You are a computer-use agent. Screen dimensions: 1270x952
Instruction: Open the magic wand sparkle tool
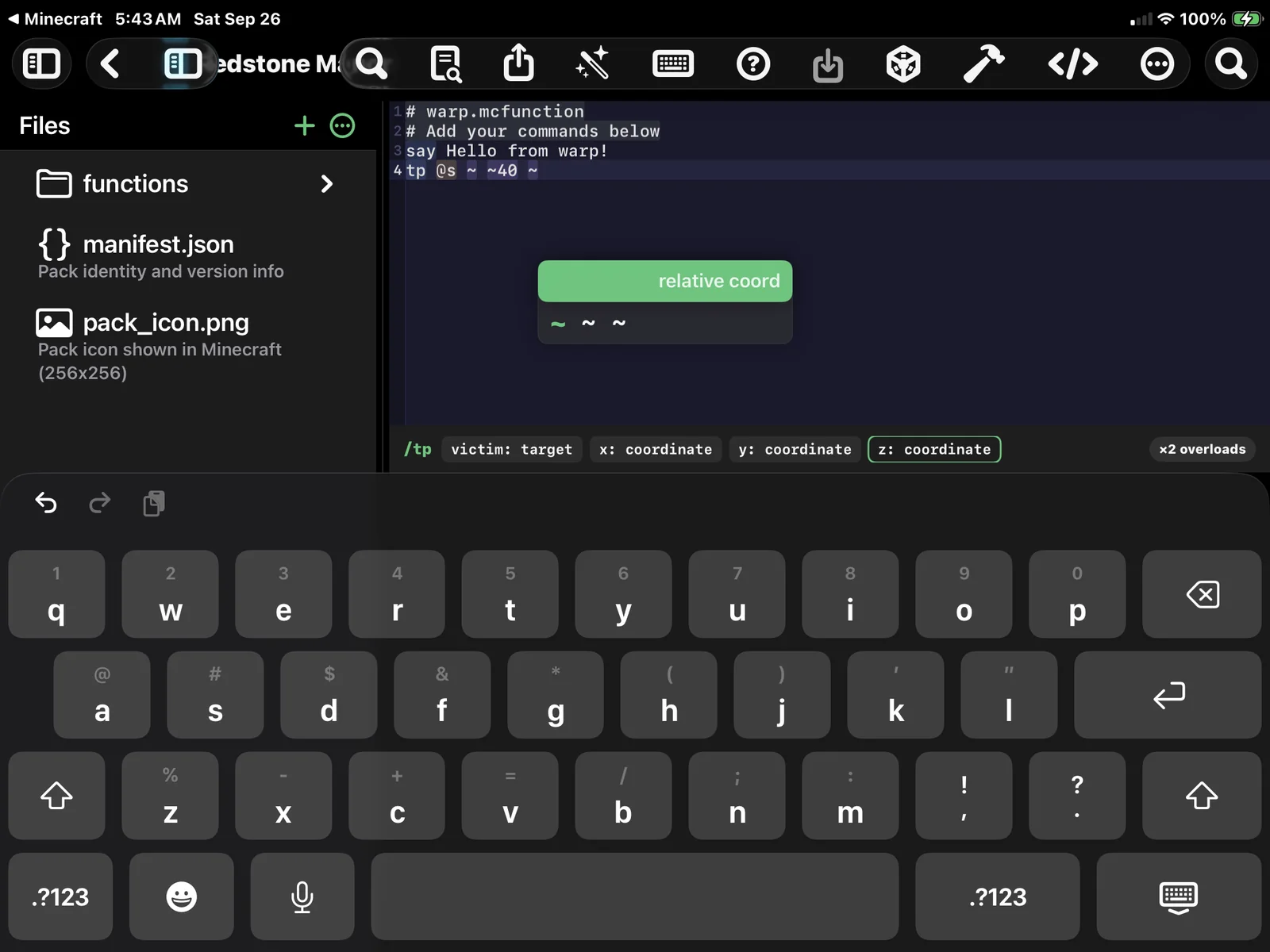tap(593, 63)
